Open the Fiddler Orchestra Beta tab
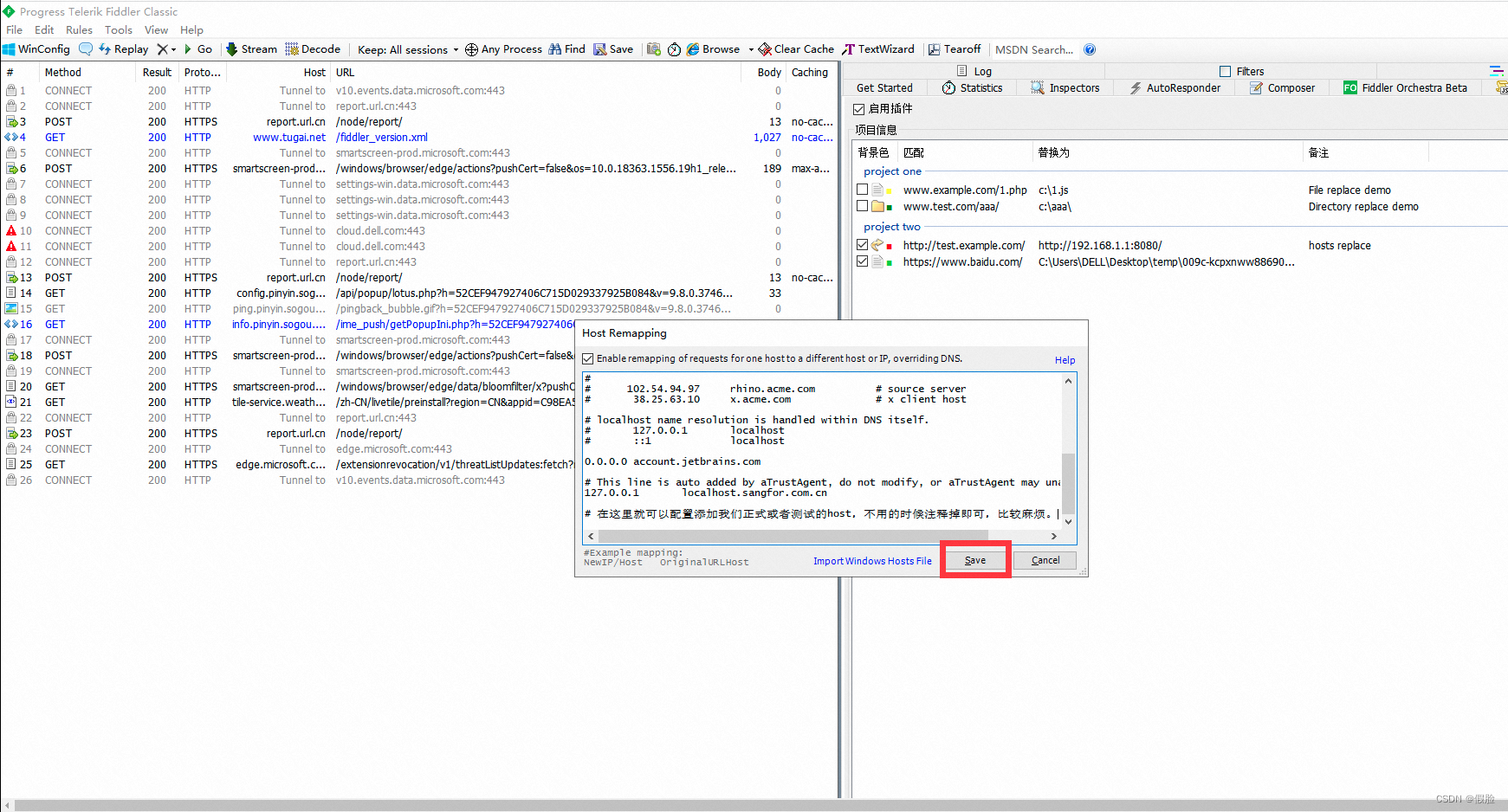1508x812 pixels. point(1405,87)
